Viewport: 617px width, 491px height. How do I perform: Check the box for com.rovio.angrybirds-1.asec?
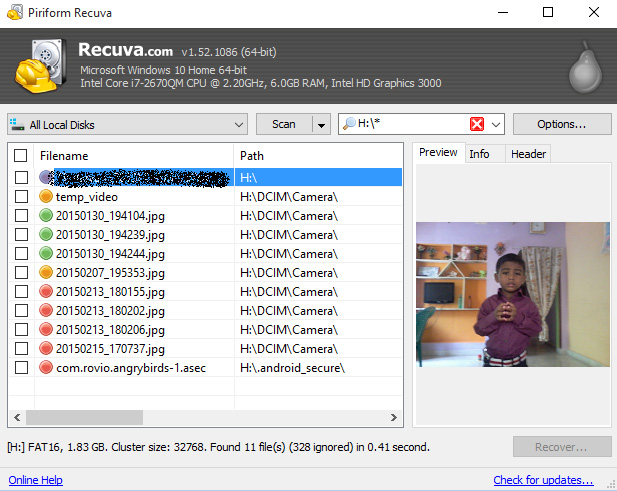tap(21, 367)
